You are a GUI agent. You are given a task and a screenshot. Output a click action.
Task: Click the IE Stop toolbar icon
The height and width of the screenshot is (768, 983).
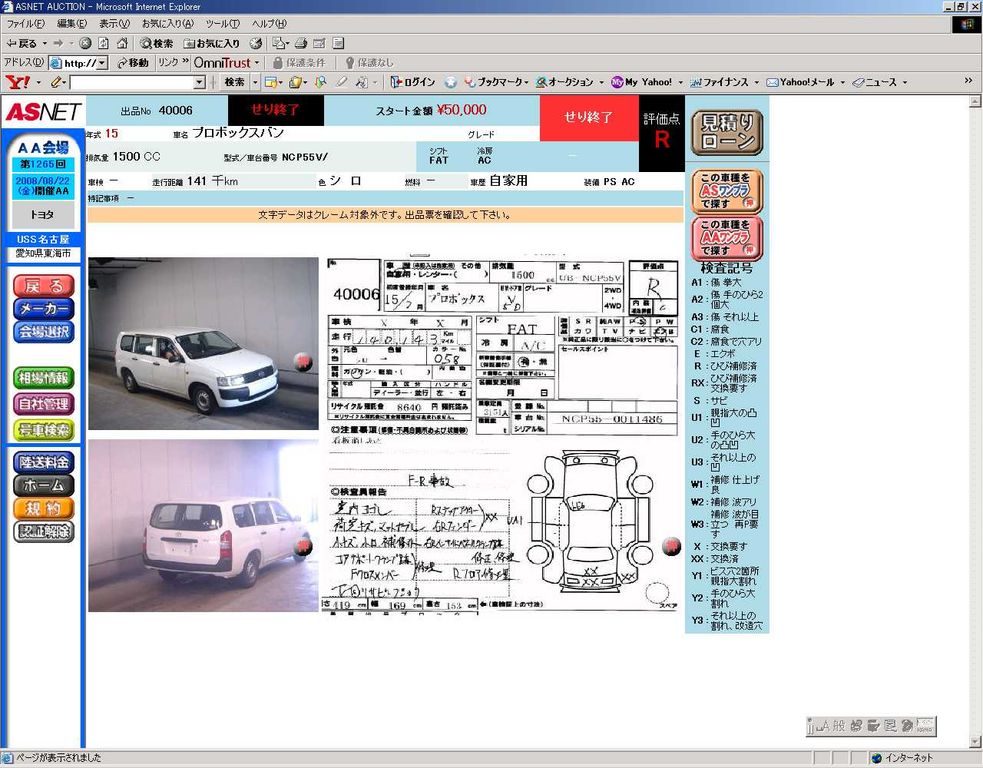[x=85, y=43]
